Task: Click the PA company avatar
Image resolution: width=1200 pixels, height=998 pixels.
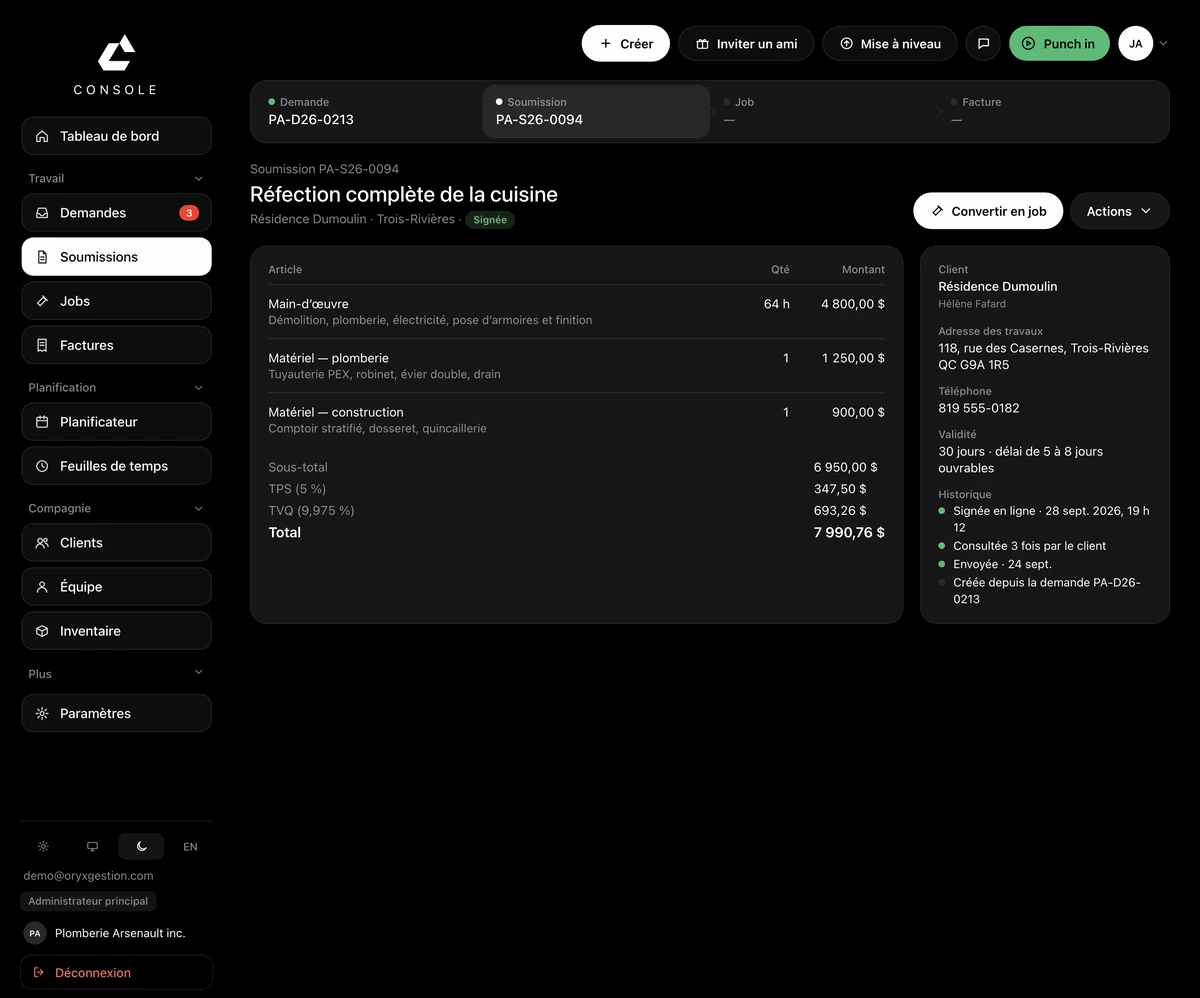Action: point(35,933)
